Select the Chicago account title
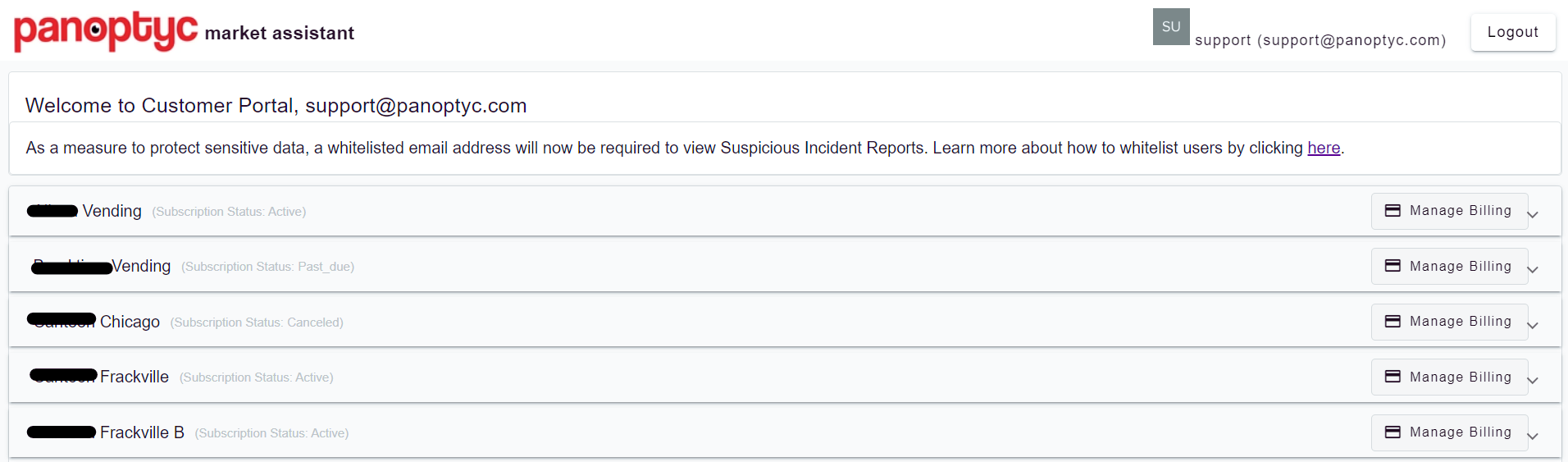Image resolution: width=1568 pixels, height=462 pixels. click(x=93, y=322)
